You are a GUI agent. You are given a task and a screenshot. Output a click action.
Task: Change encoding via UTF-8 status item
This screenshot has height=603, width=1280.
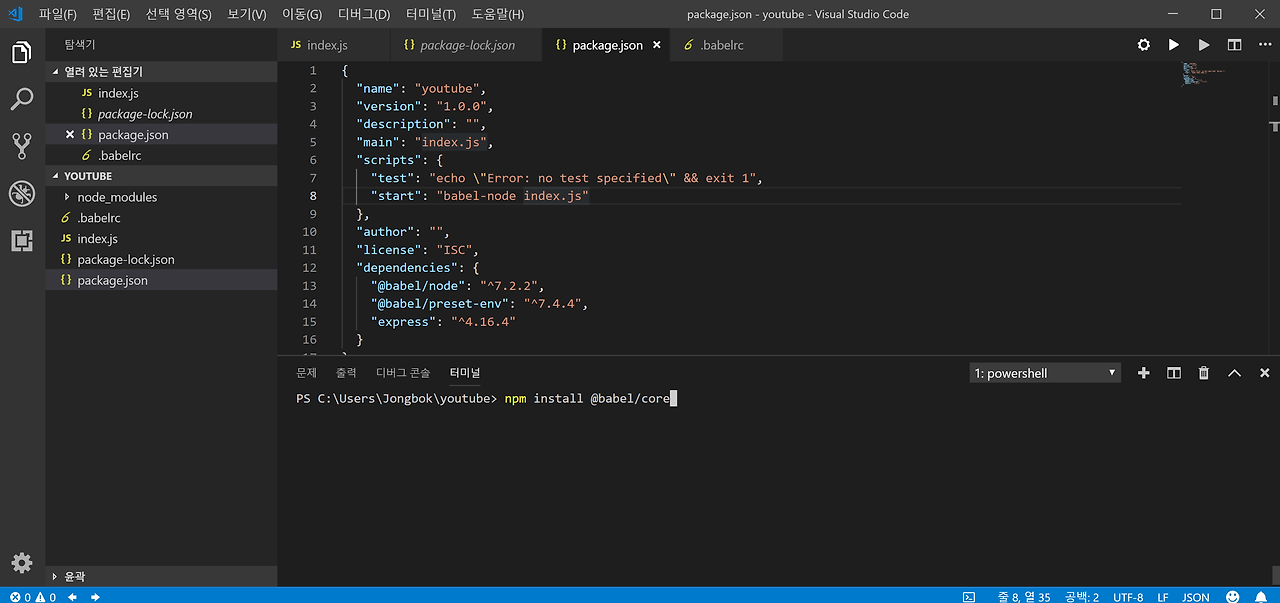[1128, 597]
